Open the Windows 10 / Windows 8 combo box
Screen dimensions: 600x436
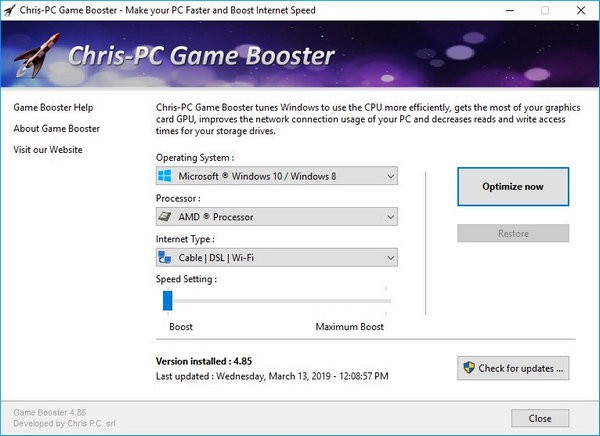tap(277, 176)
